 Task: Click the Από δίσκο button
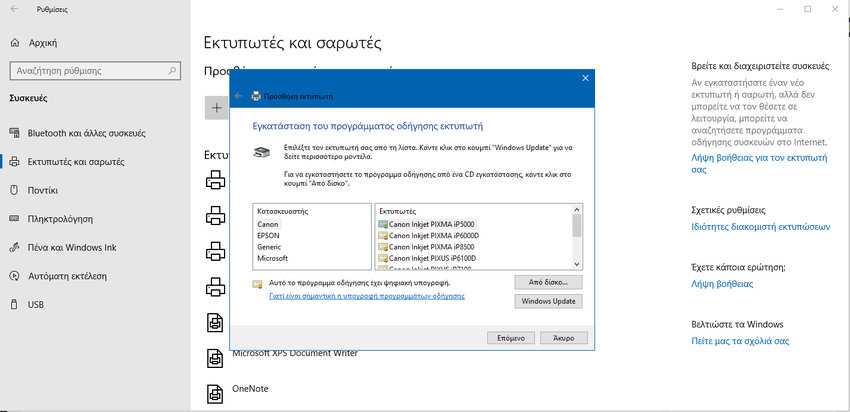click(x=548, y=282)
